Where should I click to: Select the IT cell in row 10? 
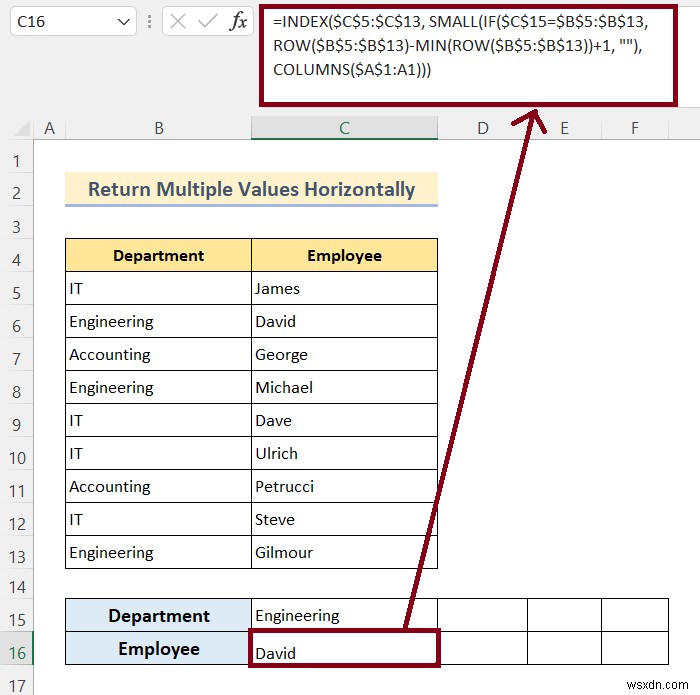158,453
